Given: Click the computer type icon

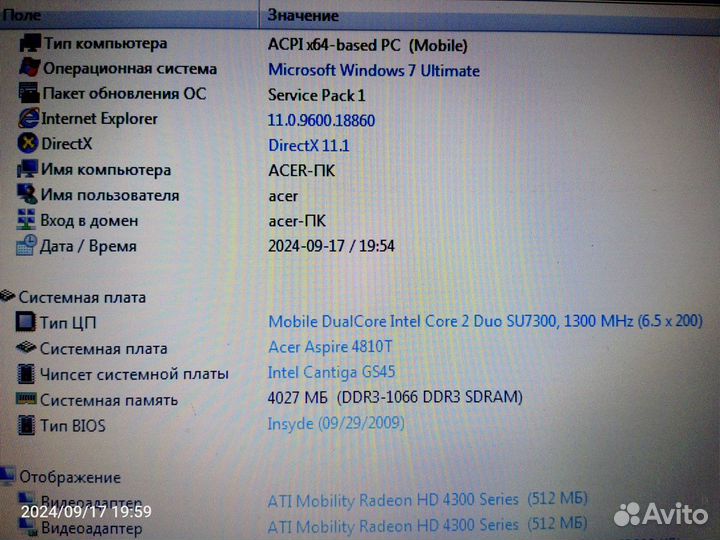Looking at the screenshot, I should click(30, 43).
